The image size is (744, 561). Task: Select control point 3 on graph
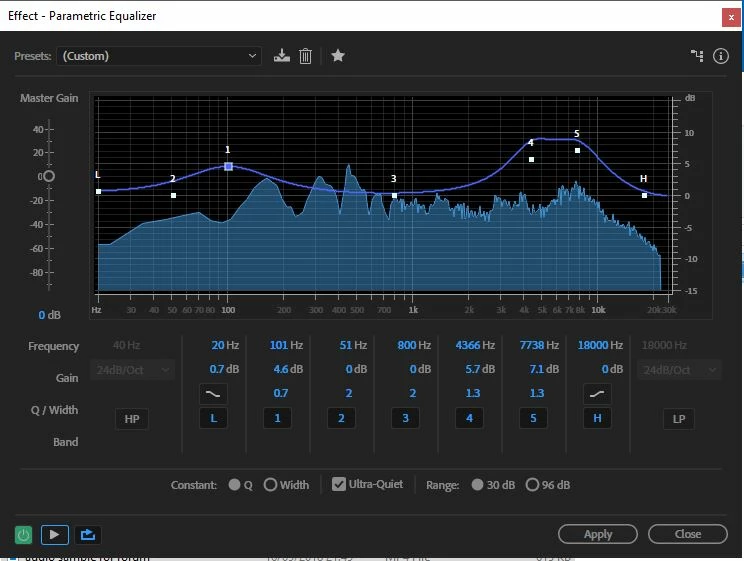pyautogui.click(x=394, y=196)
